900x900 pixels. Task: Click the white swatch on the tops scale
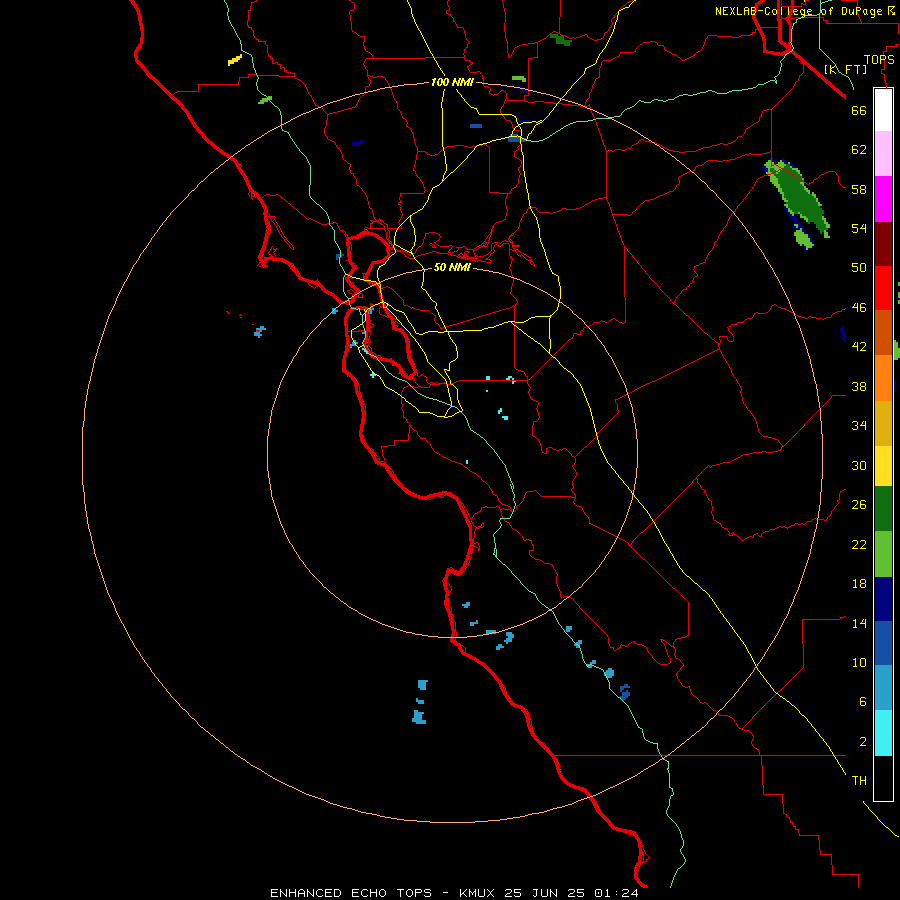coord(883,110)
